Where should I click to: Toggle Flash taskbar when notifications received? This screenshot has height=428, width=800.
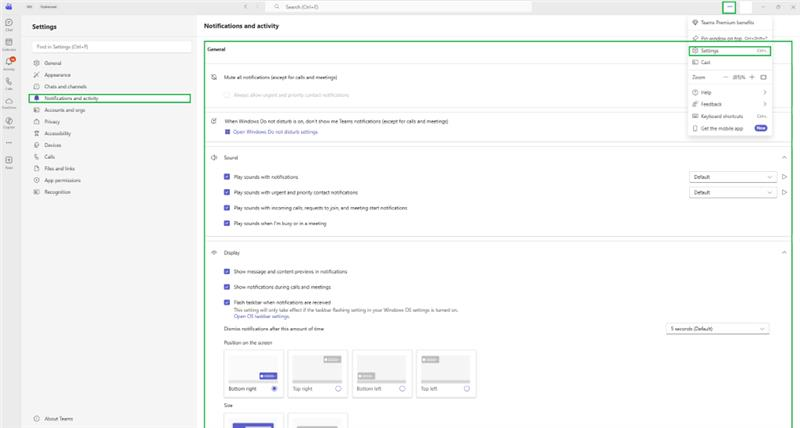pos(227,303)
